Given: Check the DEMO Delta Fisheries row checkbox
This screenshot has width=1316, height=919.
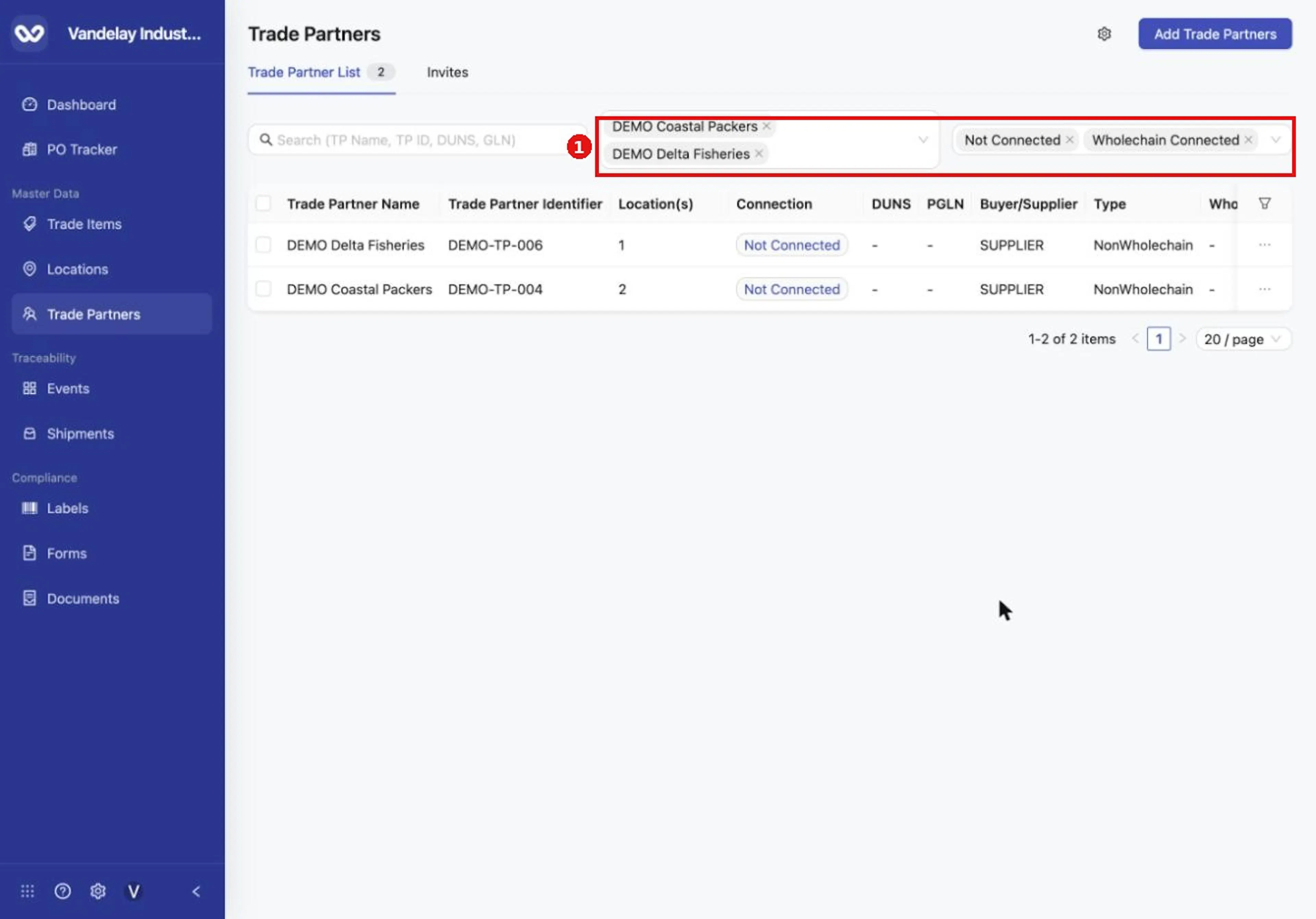Looking at the screenshot, I should click(263, 245).
